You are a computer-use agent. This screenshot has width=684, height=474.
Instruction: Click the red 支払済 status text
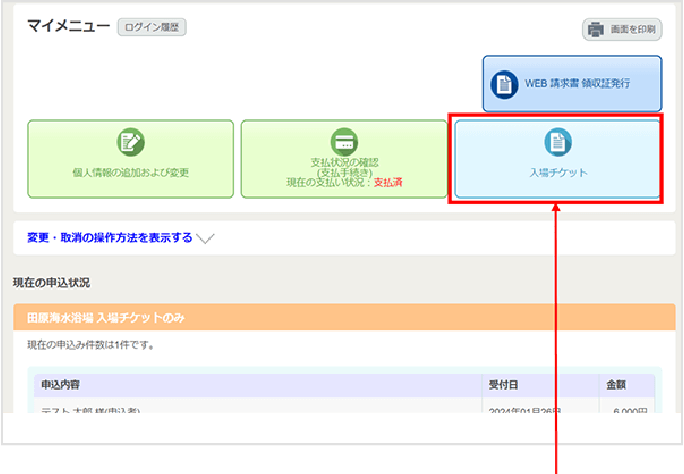[x=388, y=182]
